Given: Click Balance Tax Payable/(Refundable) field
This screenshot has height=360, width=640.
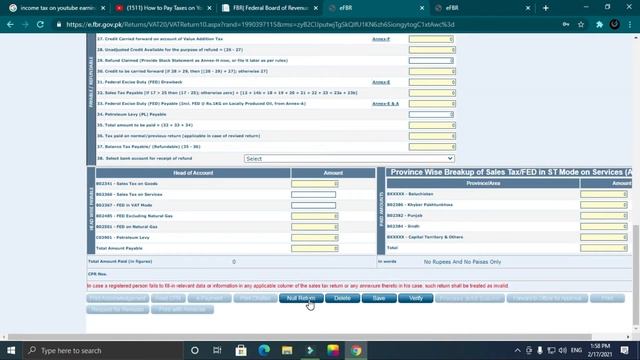Looking at the screenshot, I should (x=432, y=147).
